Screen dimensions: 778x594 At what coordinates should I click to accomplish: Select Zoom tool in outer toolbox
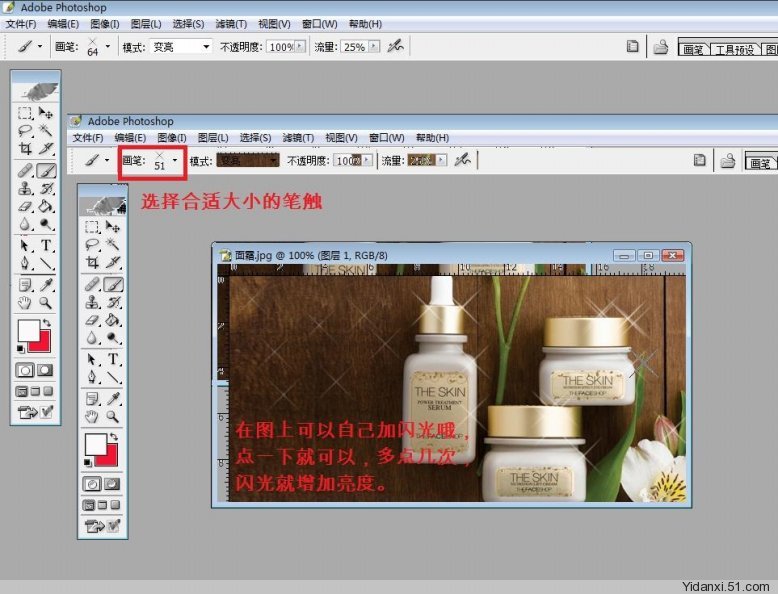(x=46, y=303)
